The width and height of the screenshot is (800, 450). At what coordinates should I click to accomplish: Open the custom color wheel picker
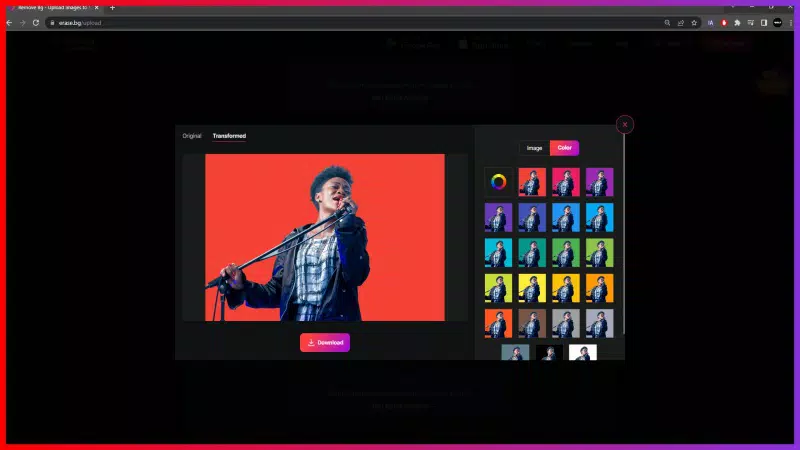click(498, 182)
